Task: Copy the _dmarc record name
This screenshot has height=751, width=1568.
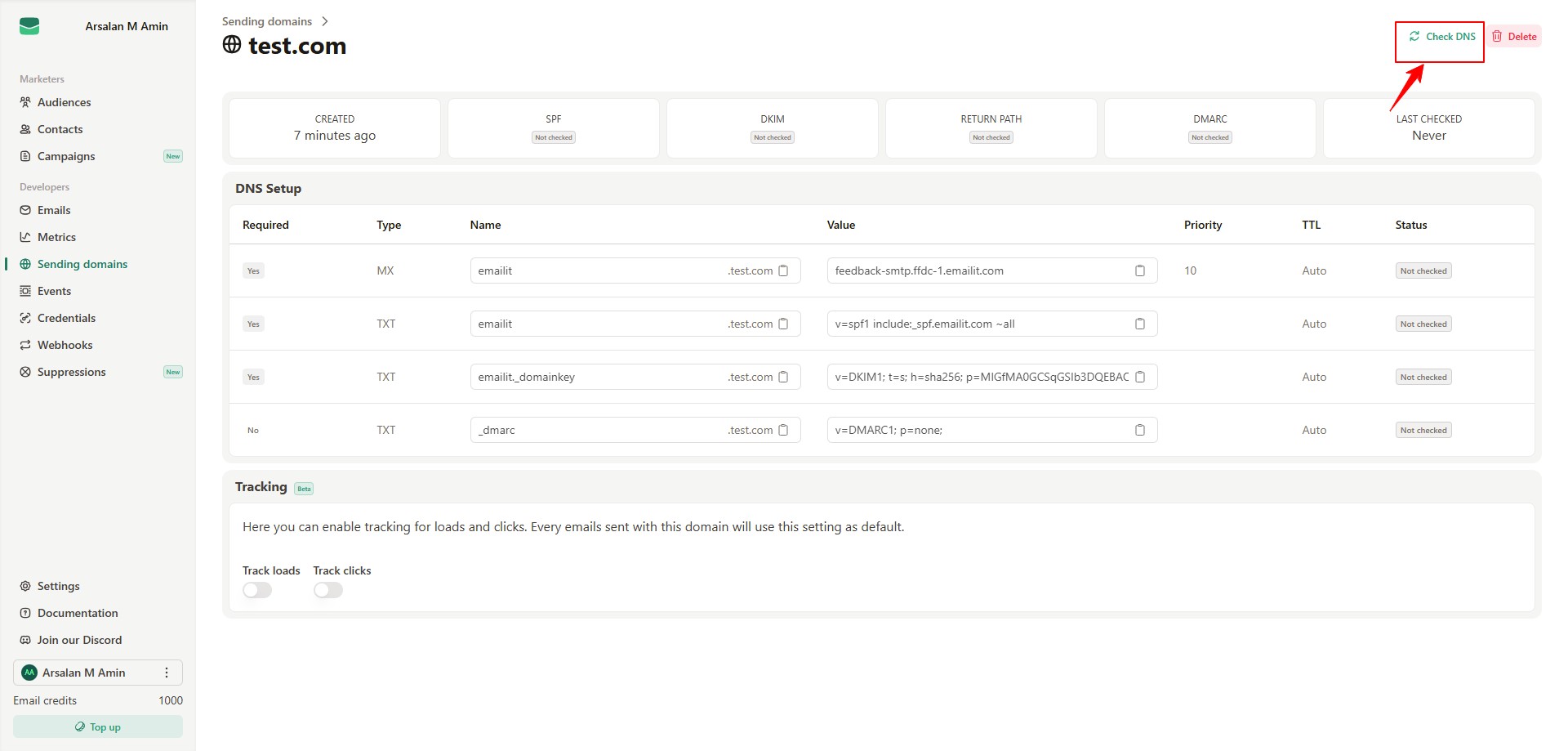Action: pyautogui.click(x=783, y=430)
